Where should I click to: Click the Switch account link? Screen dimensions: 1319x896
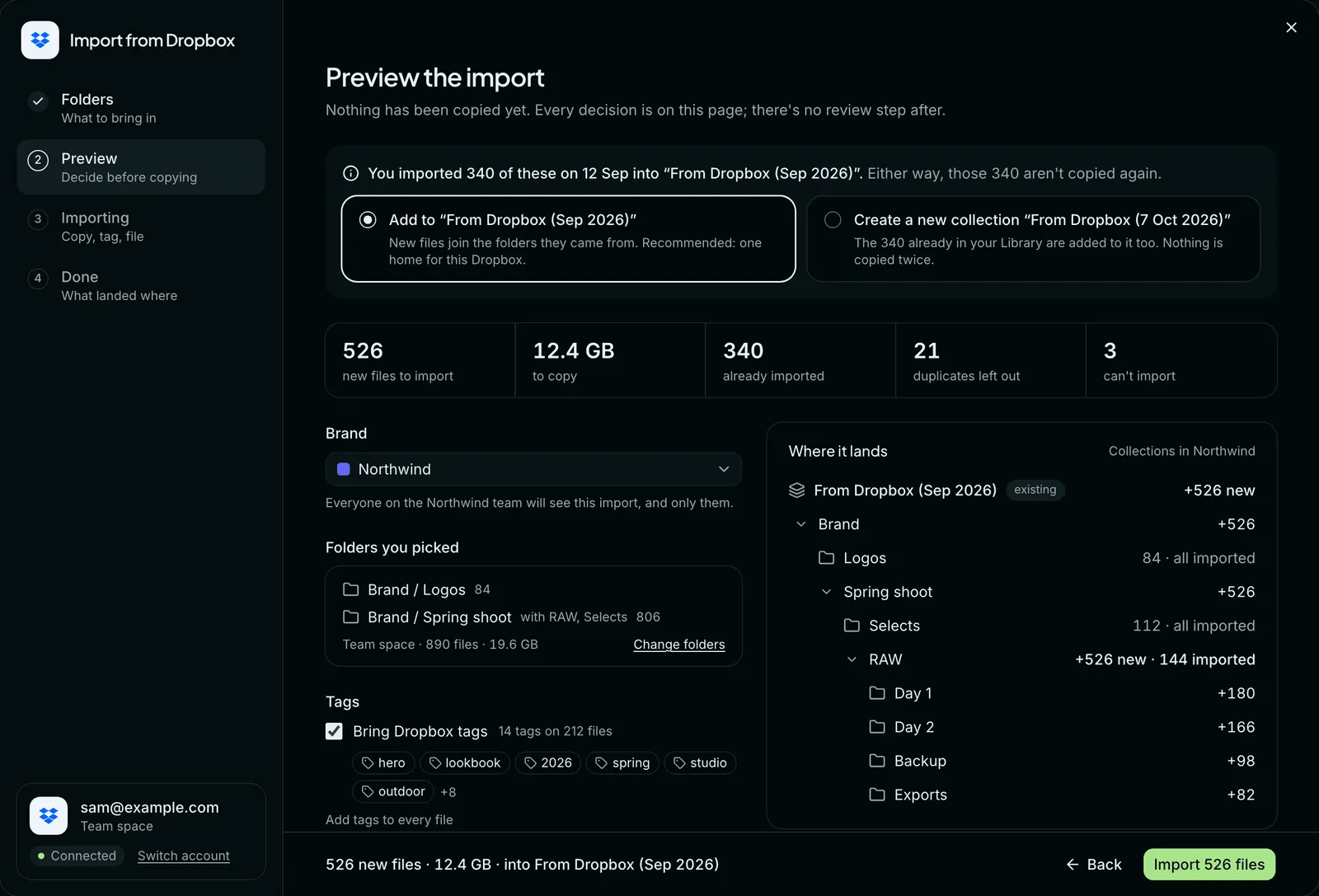[184, 856]
